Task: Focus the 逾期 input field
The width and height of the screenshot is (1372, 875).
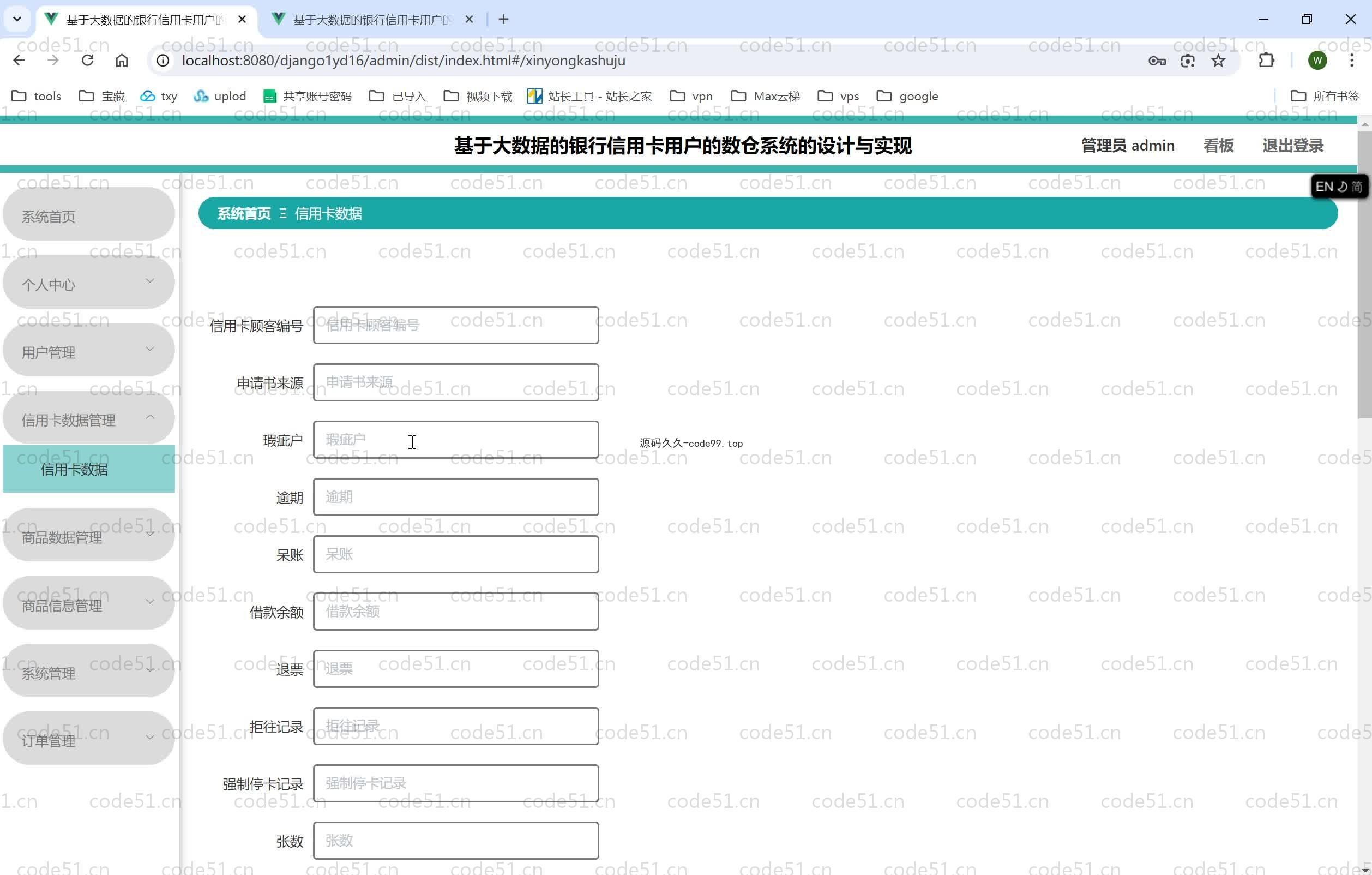Action: pos(456,497)
